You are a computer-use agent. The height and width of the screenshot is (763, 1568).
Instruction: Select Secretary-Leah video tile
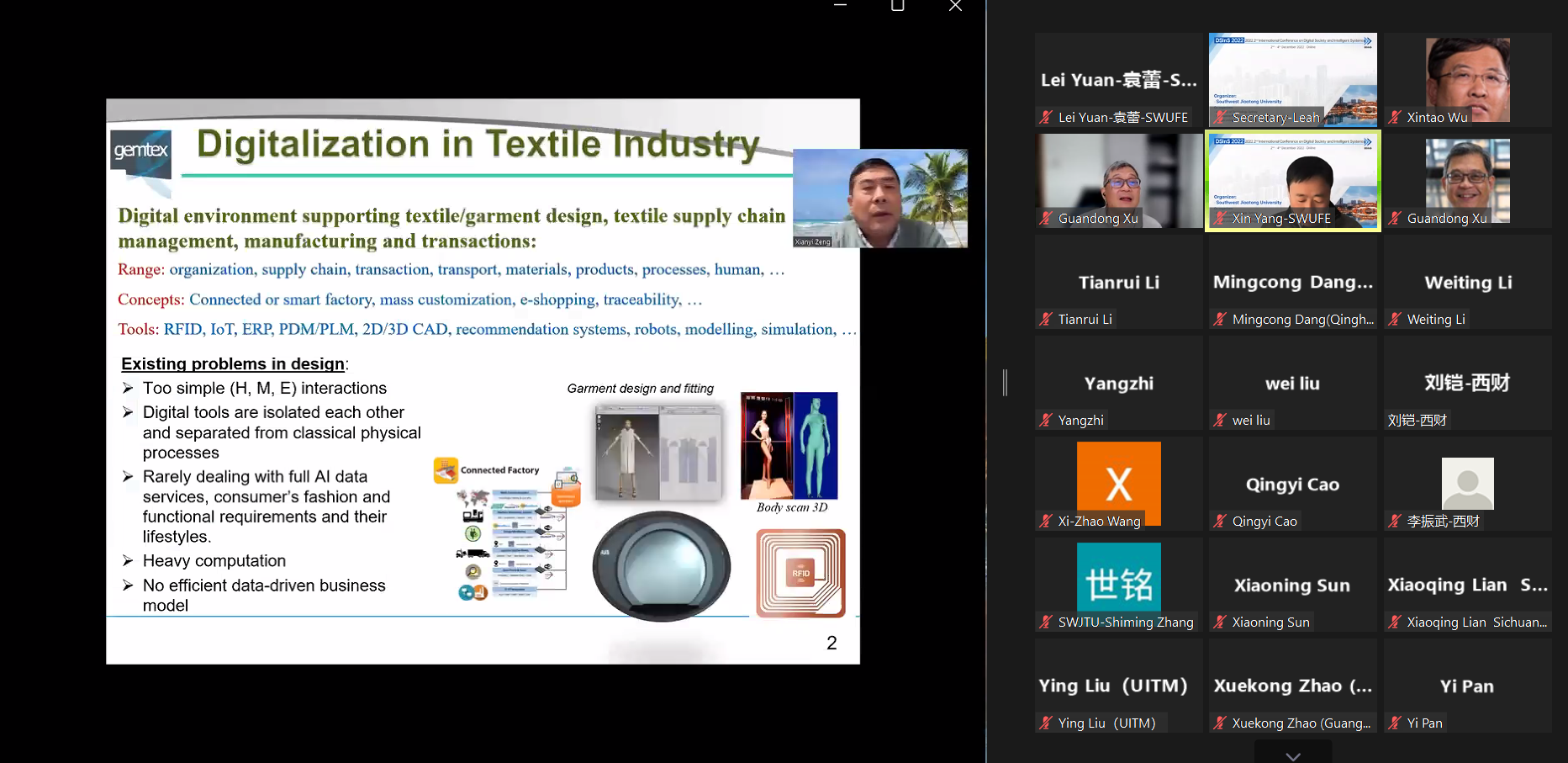(x=1293, y=80)
